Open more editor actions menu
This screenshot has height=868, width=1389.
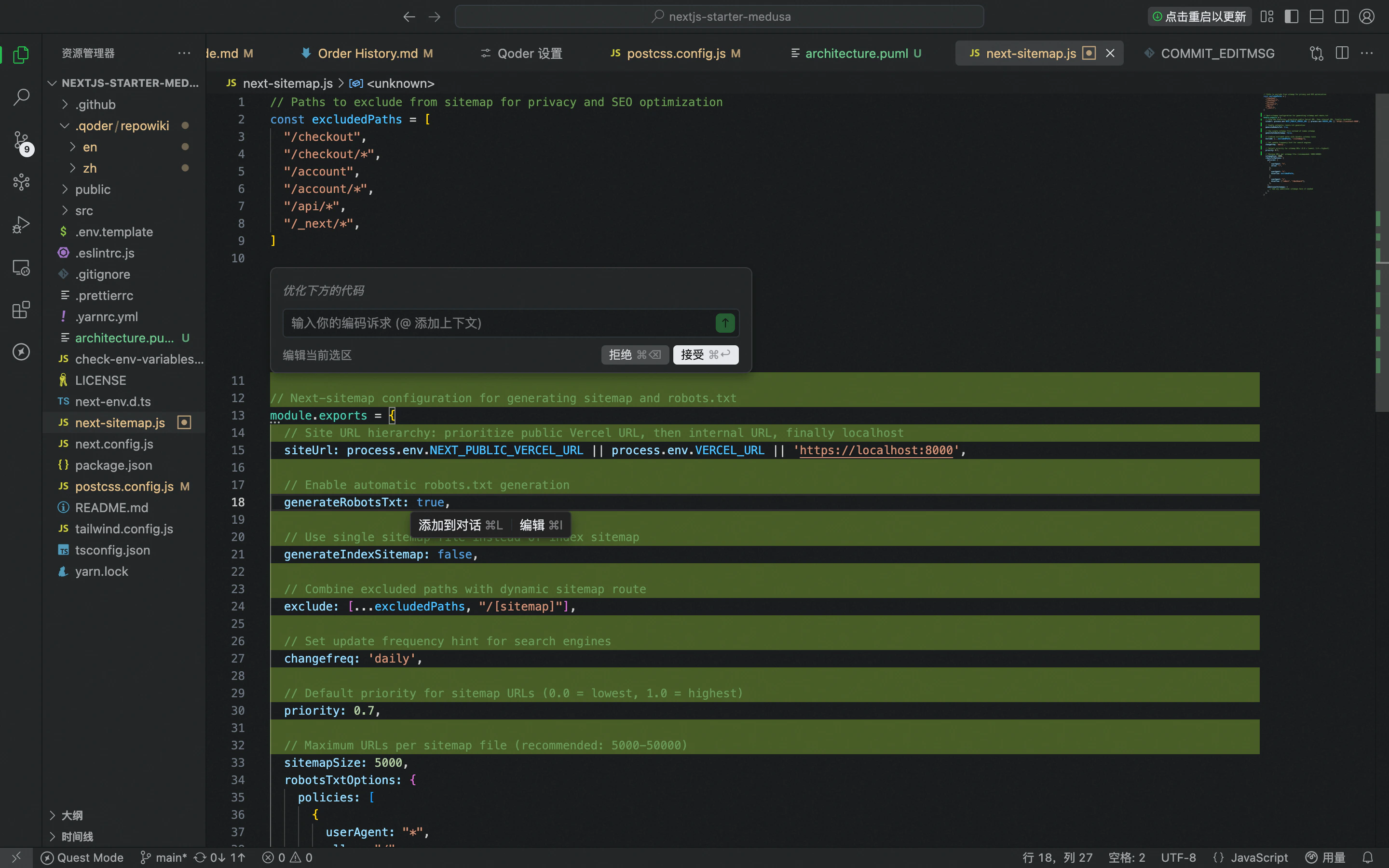1367,54
